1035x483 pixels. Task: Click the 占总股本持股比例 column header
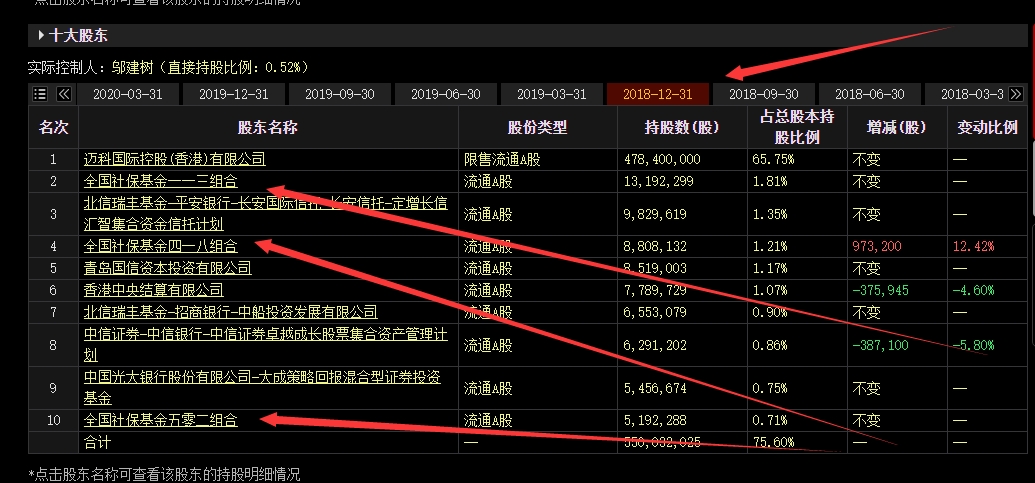[797, 127]
